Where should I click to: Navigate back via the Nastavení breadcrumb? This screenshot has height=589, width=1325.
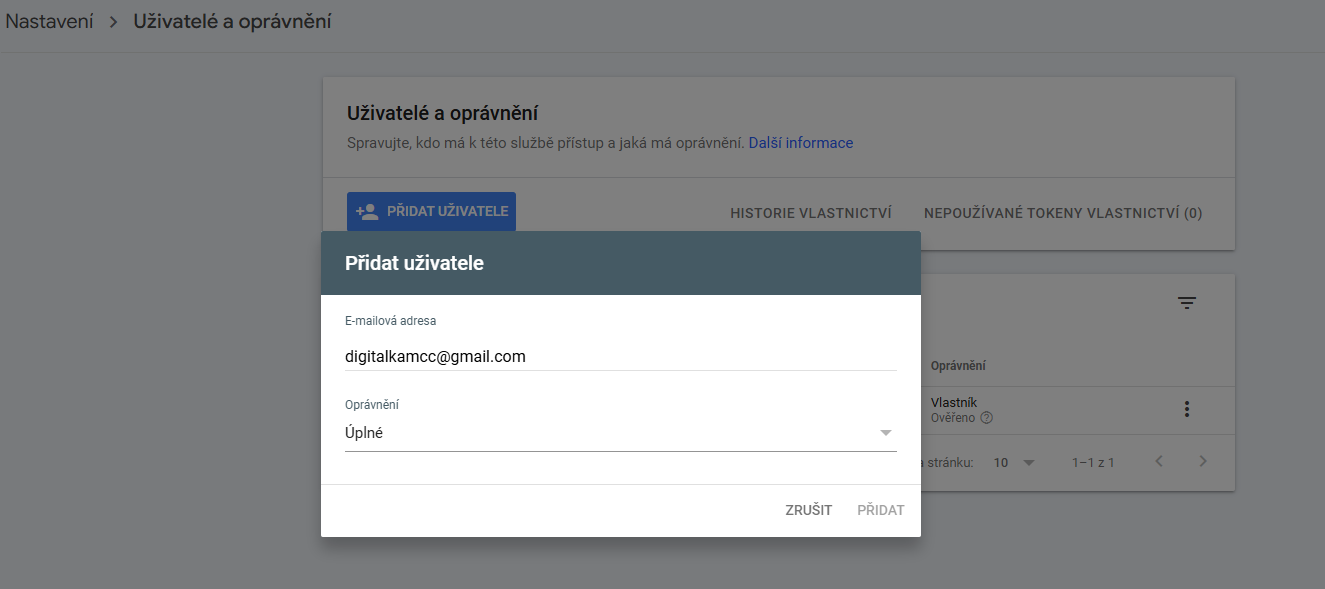tap(49, 19)
